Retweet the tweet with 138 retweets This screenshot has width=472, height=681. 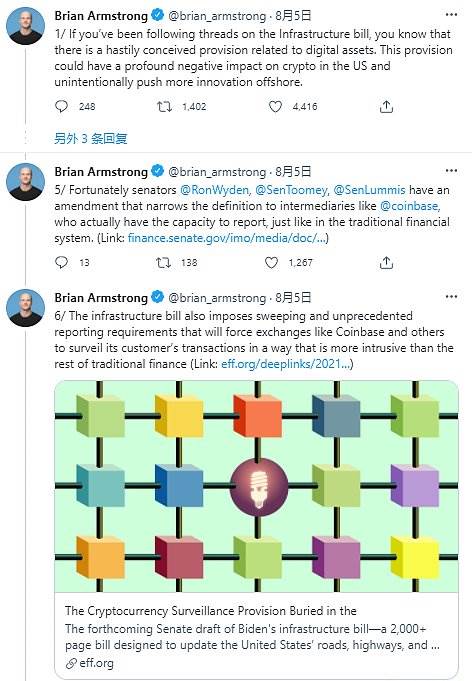coord(163,262)
